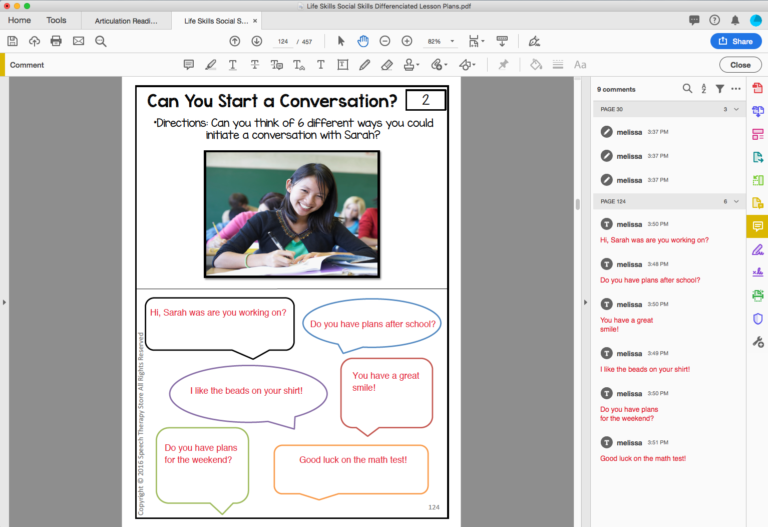Go to the previous page arrow
The image size is (768, 527).
coord(235,41)
